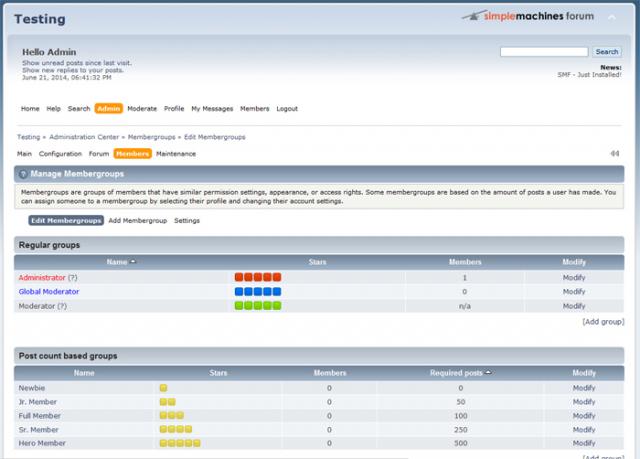The image size is (640, 459).
Task: Modify the Full Member group
Action: 584,416
